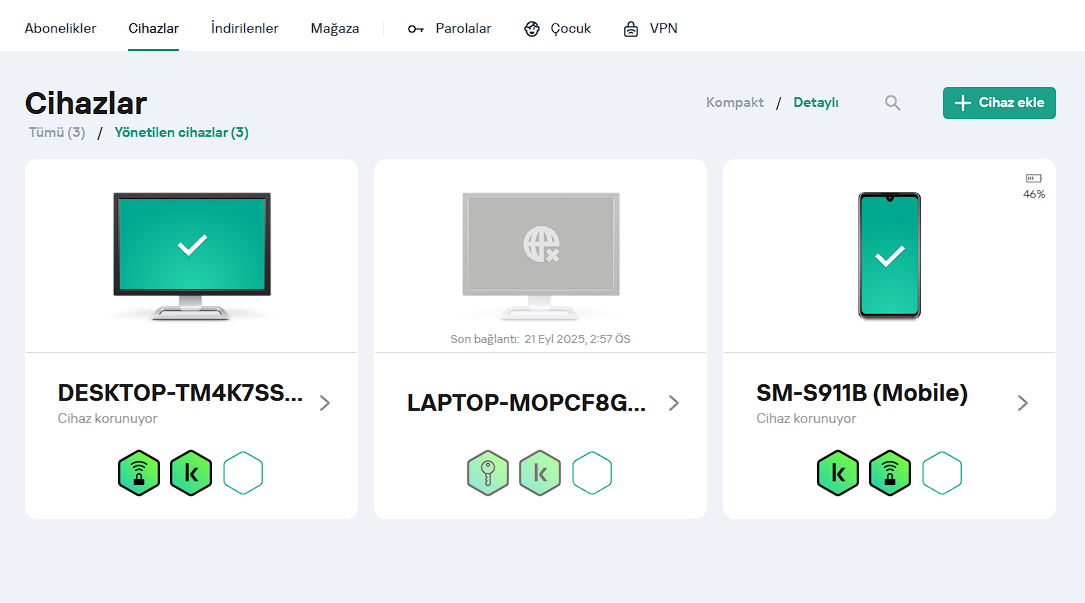The width and height of the screenshot is (1085, 603).
Task: Open SM-S911B (Mobile) device name
Action: 861,393
